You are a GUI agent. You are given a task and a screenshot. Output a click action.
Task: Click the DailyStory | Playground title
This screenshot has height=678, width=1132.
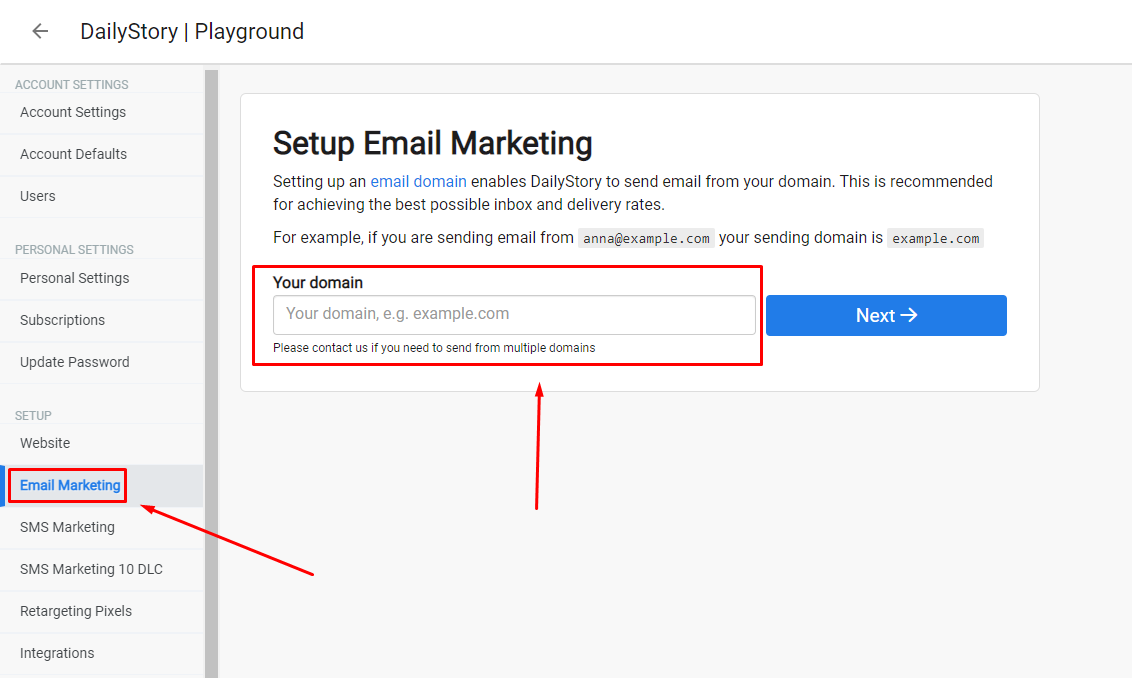192,32
